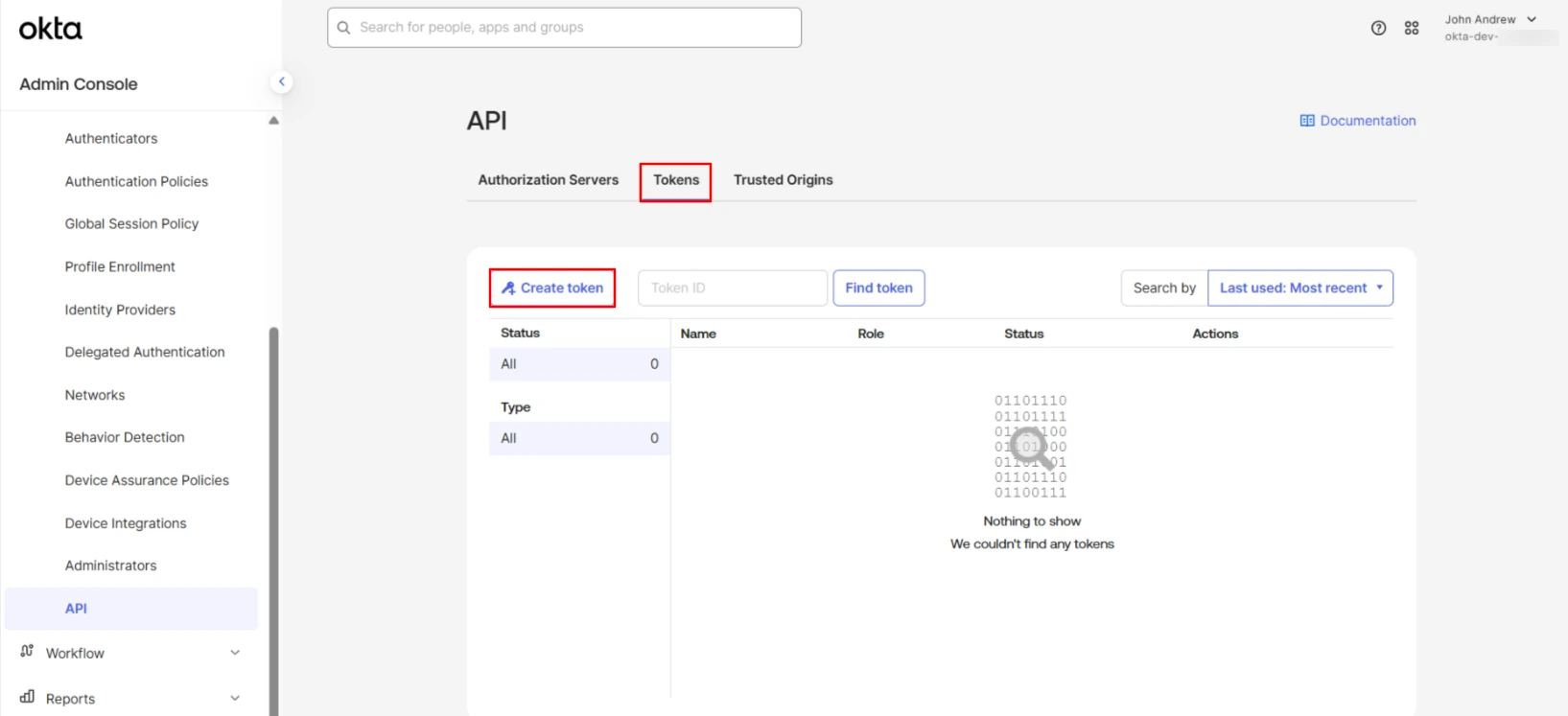1568x716 pixels.
Task: Open the apps grid icon
Action: point(1412,28)
